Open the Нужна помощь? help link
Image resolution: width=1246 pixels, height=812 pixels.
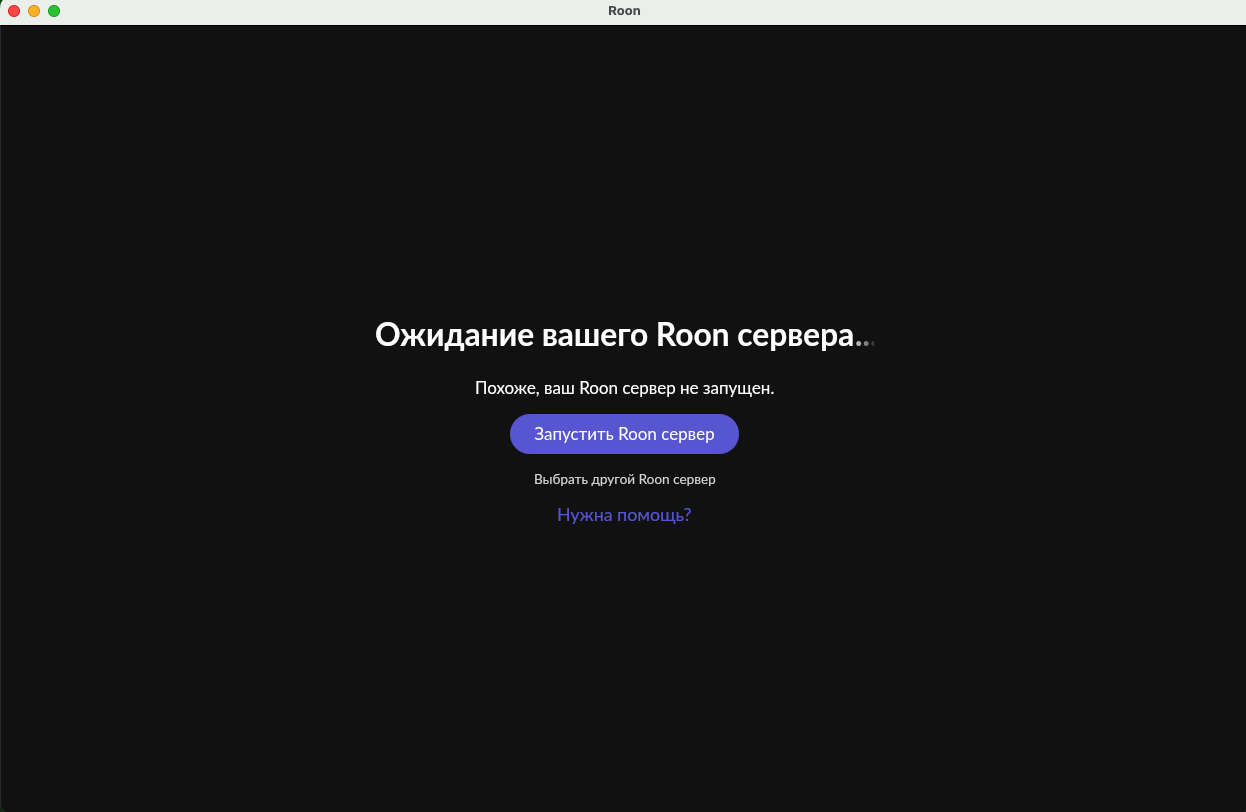(x=624, y=515)
